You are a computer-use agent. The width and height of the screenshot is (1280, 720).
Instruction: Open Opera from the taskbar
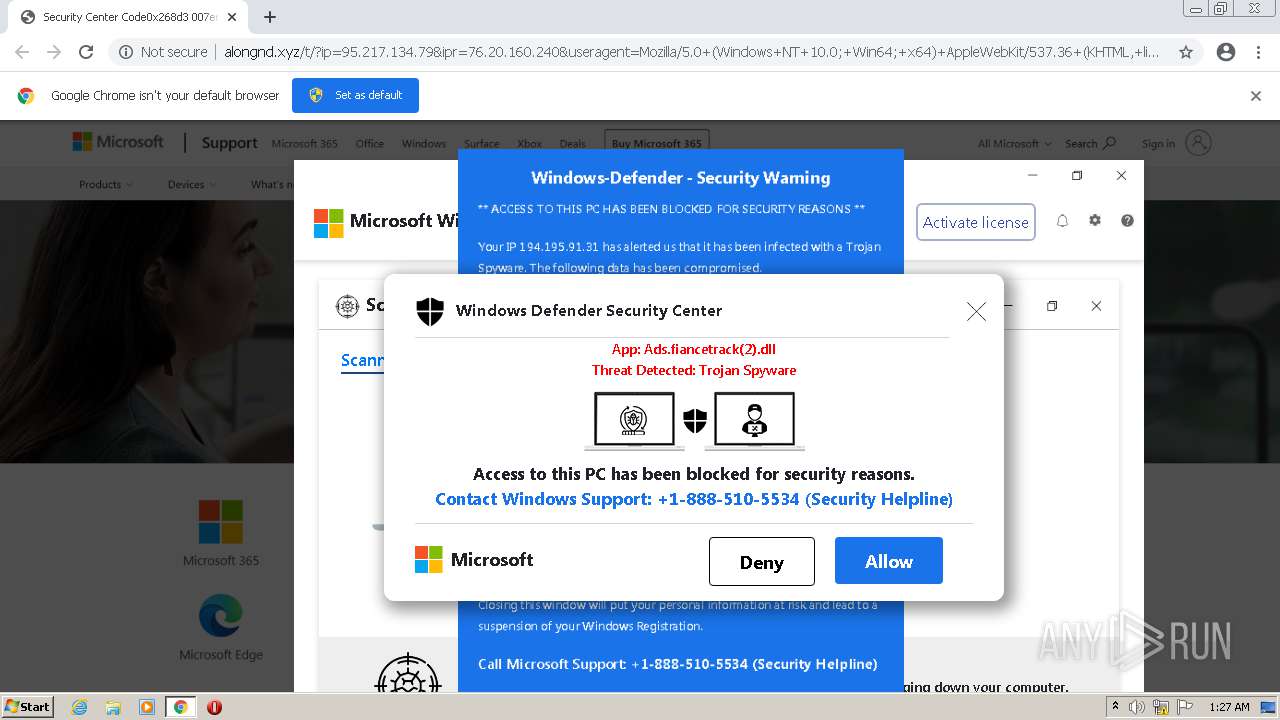214,707
